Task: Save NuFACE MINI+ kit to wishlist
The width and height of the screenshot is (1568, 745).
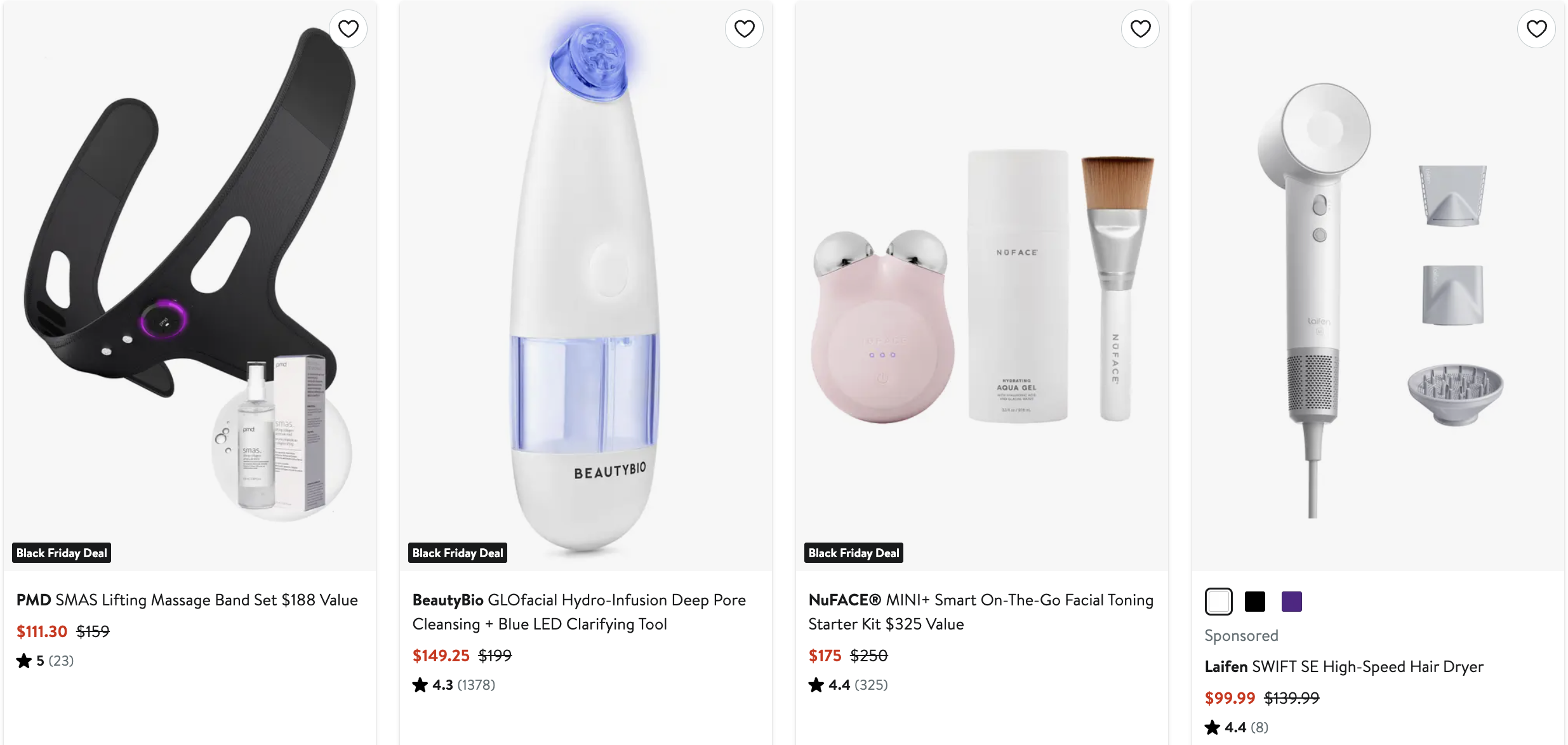Action: click(1140, 29)
